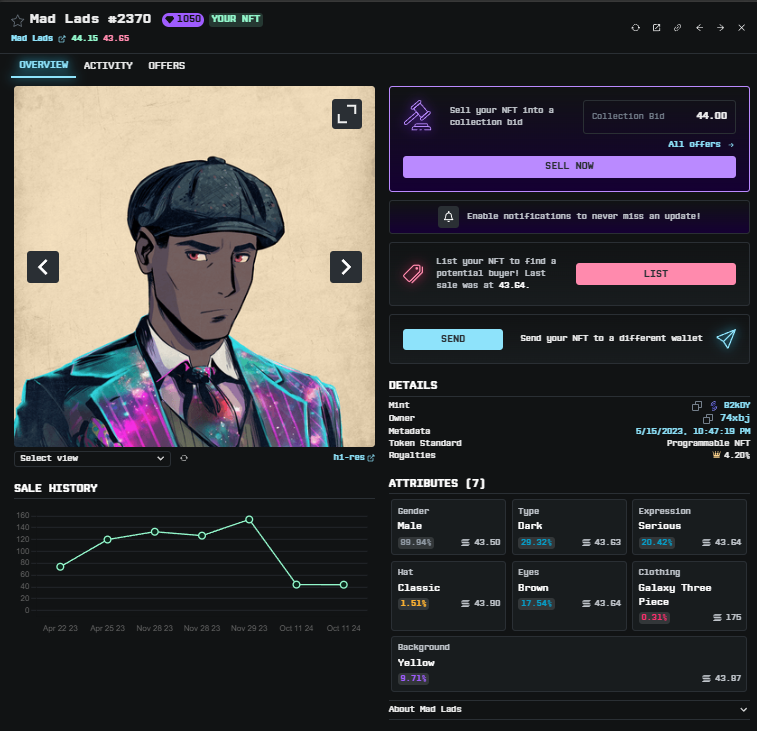Expand About Mad Lads section
Screen dimensions: 757x731
click(x=569, y=709)
